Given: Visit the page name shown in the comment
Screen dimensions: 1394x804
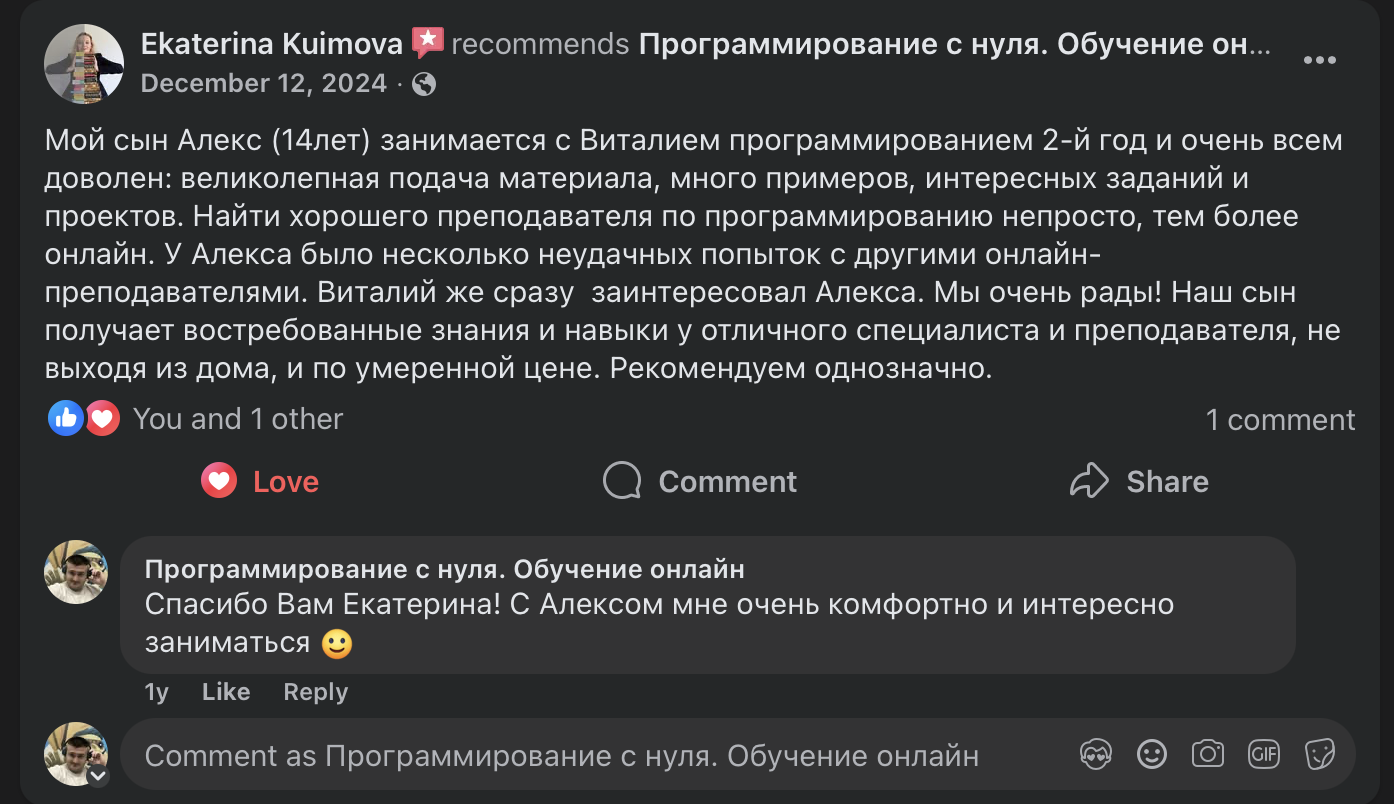Looking at the screenshot, I should pyautogui.click(x=444, y=568).
